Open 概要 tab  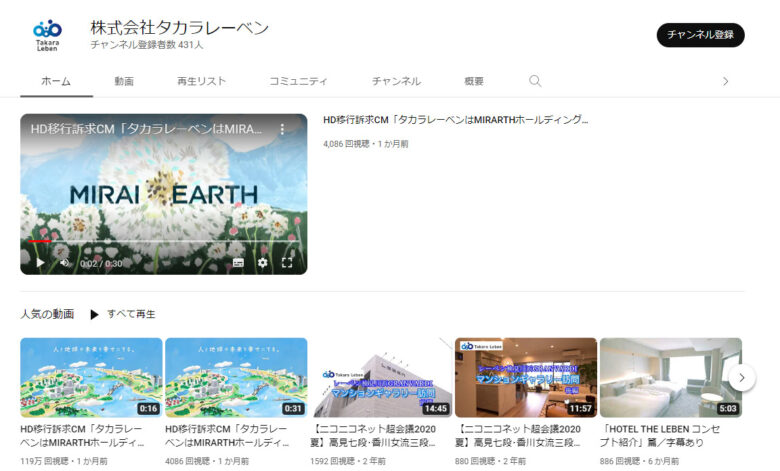tap(474, 81)
